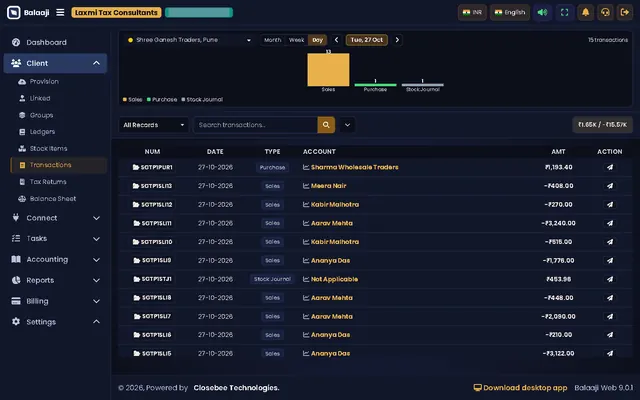The width and height of the screenshot is (640, 400).
Task: Toggle Sales legend item
Action: (x=133, y=100)
